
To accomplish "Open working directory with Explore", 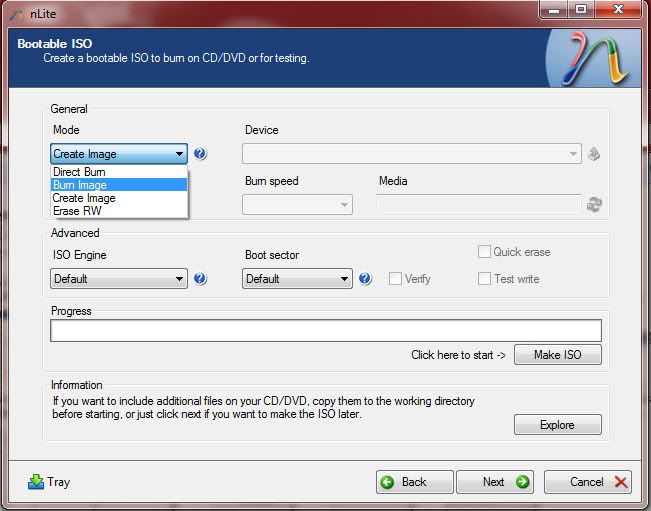I will click(x=558, y=425).
